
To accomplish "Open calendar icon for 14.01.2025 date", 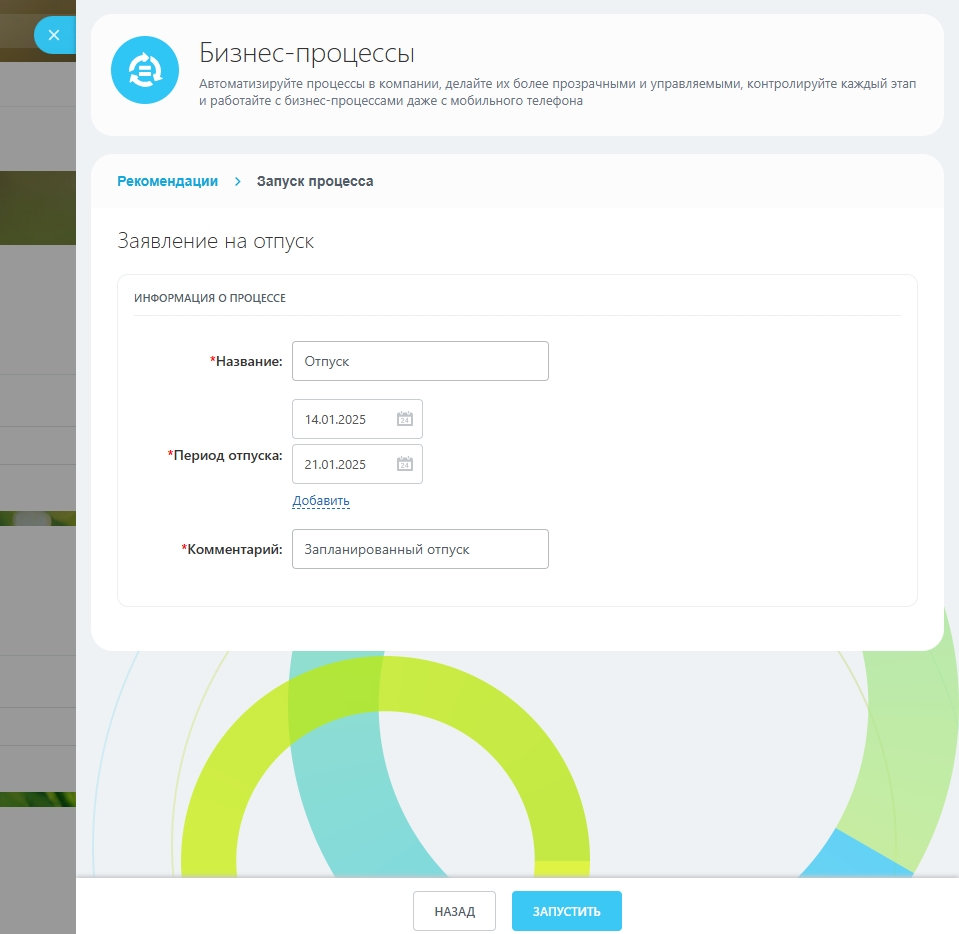I will tap(405, 419).
